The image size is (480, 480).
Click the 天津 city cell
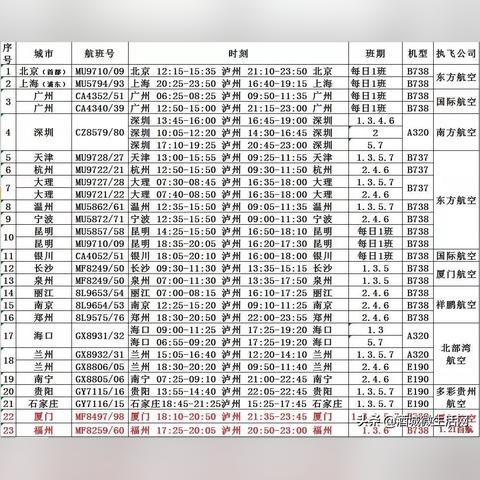point(44,157)
